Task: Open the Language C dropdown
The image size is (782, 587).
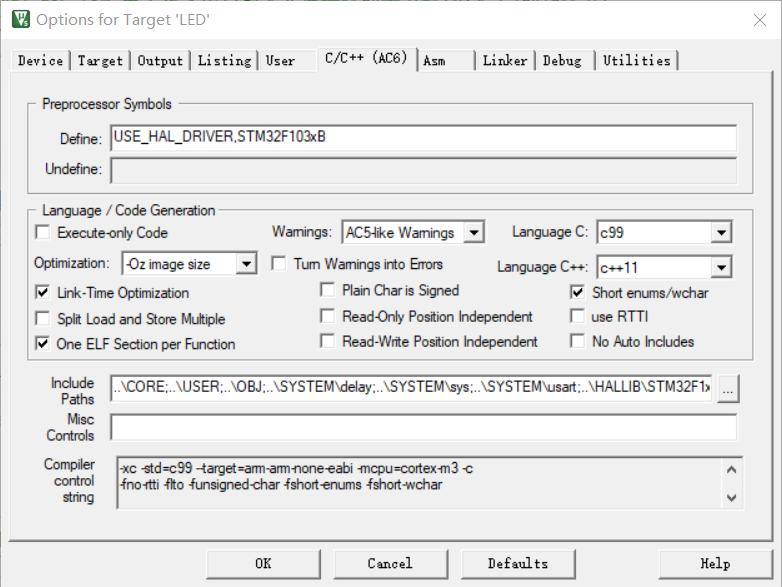Action: (x=721, y=232)
